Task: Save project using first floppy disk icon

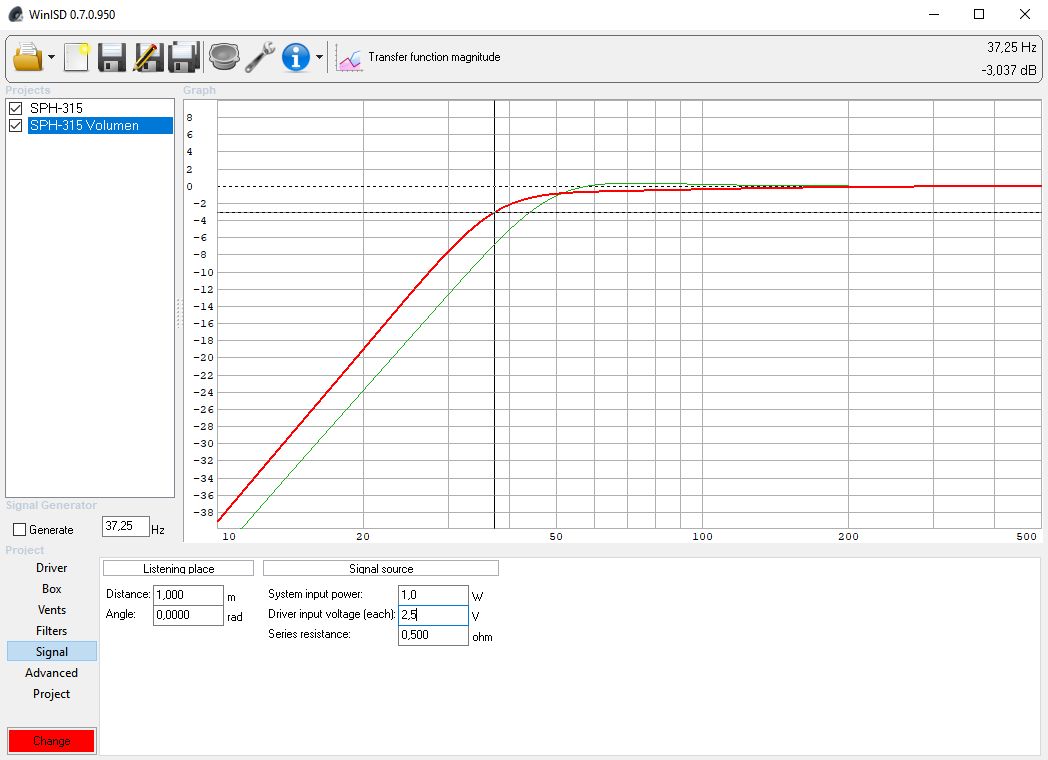Action: [x=112, y=57]
